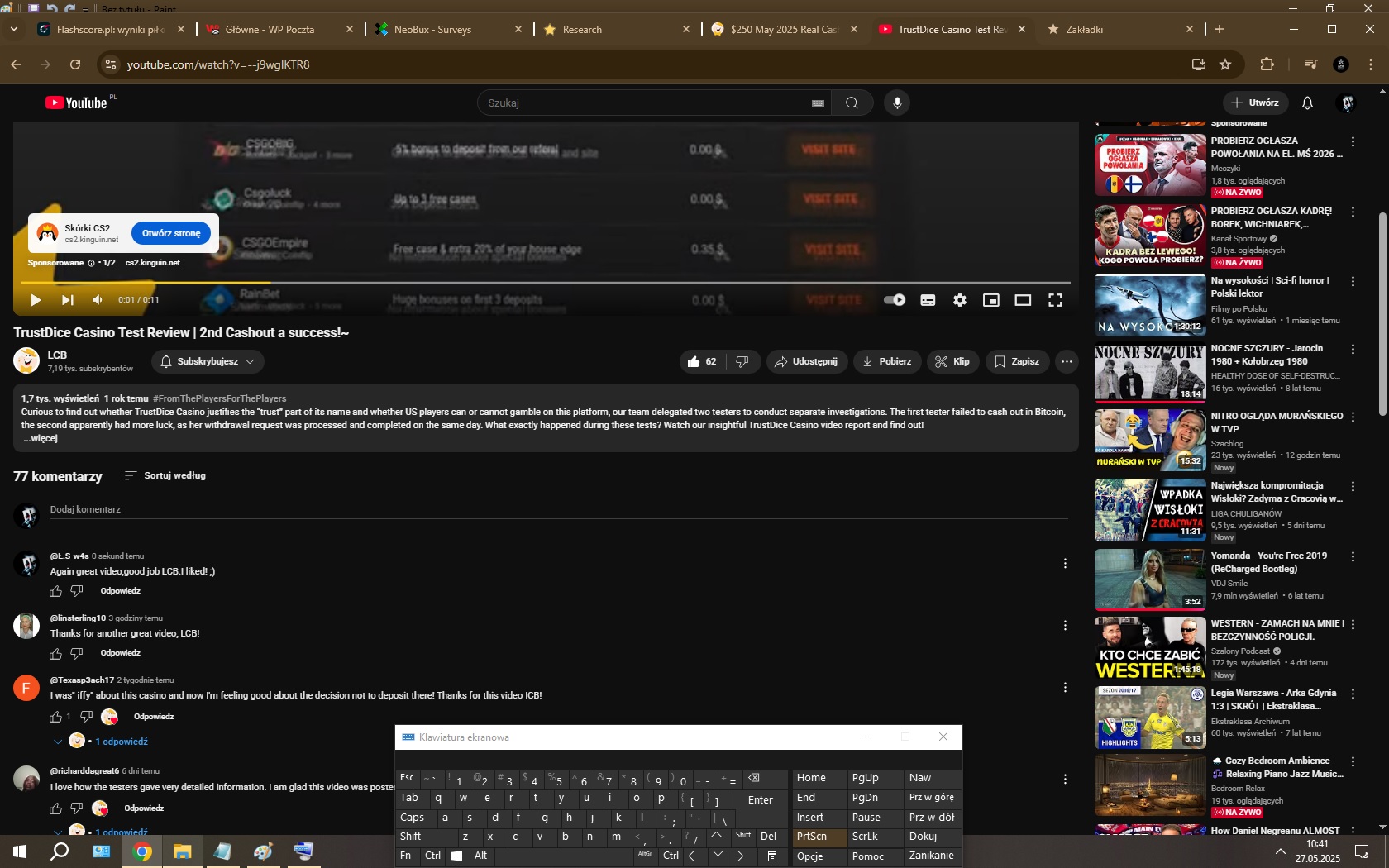Switch to Research browser tab
The width and height of the screenshot is (1389, 868).
[615, 29]
